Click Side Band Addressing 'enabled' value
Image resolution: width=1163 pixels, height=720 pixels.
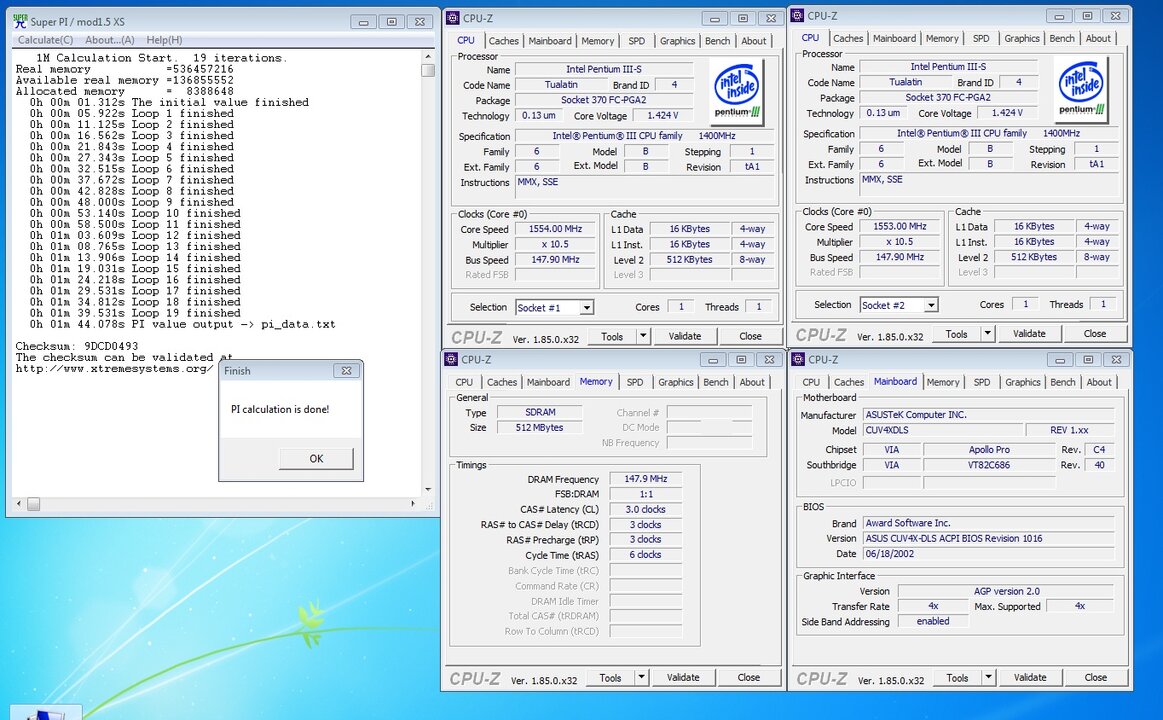click(932, 621)
